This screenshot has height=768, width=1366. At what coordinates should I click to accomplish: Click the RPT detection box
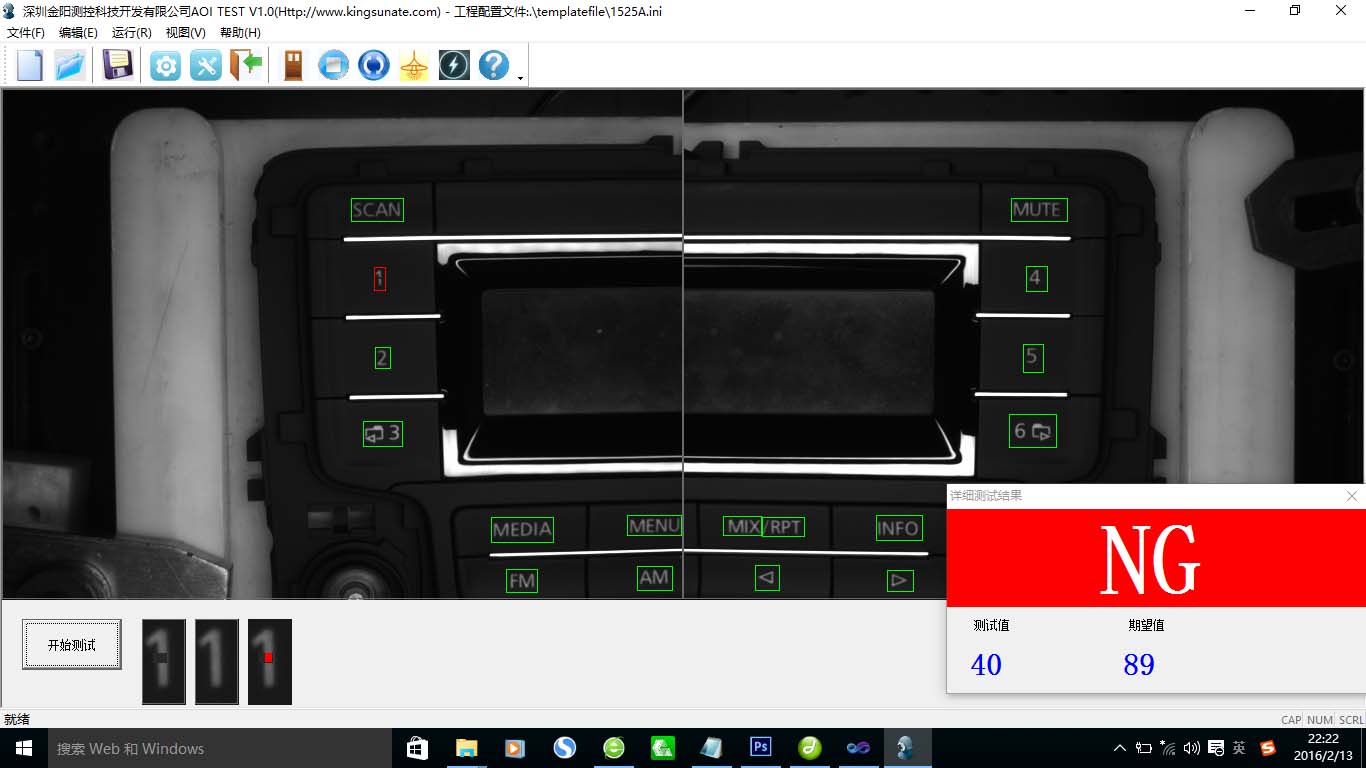tap(783, 527)
